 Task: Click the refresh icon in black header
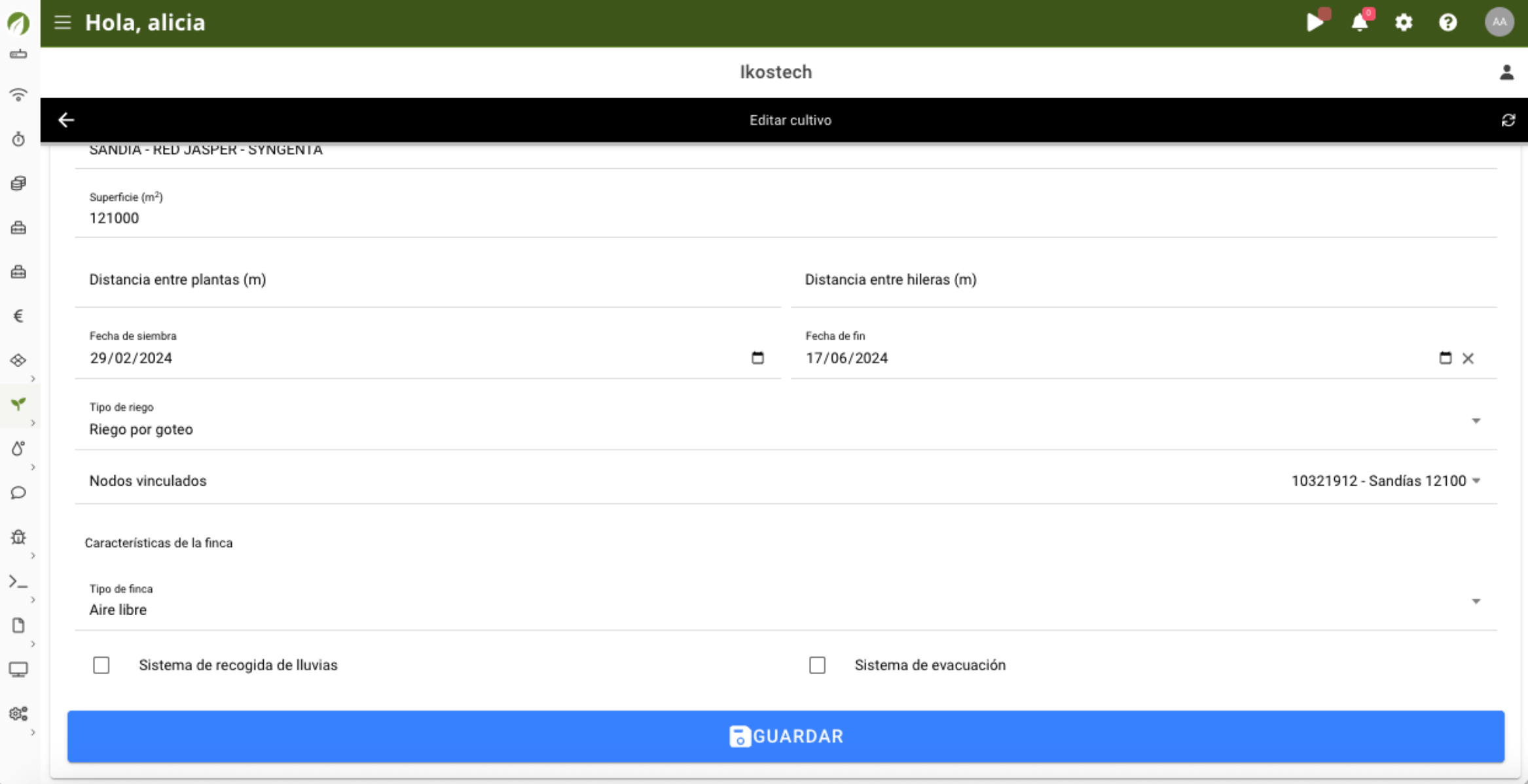pos(1508,120)
